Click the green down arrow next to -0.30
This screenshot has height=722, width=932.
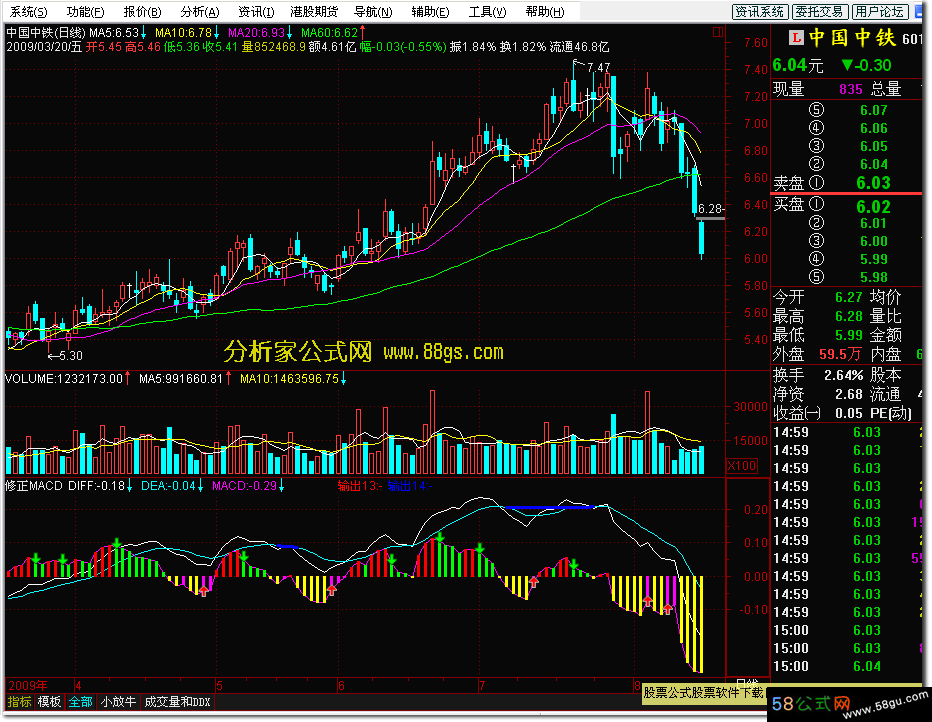click(848, 65)
